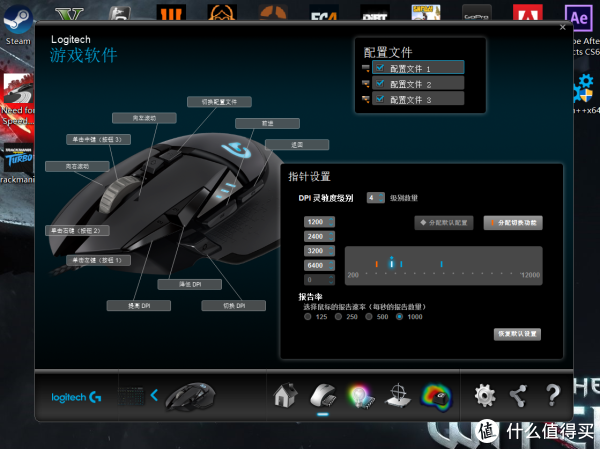Select the G502 mouse device thumbnail

click(190, 396)
